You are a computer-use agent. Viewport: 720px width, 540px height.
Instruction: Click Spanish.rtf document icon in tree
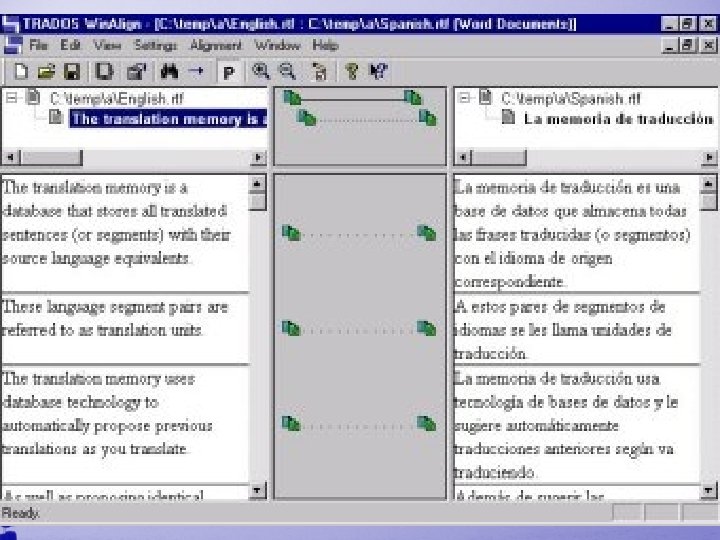pyautogui.click(x=485, y=97)
